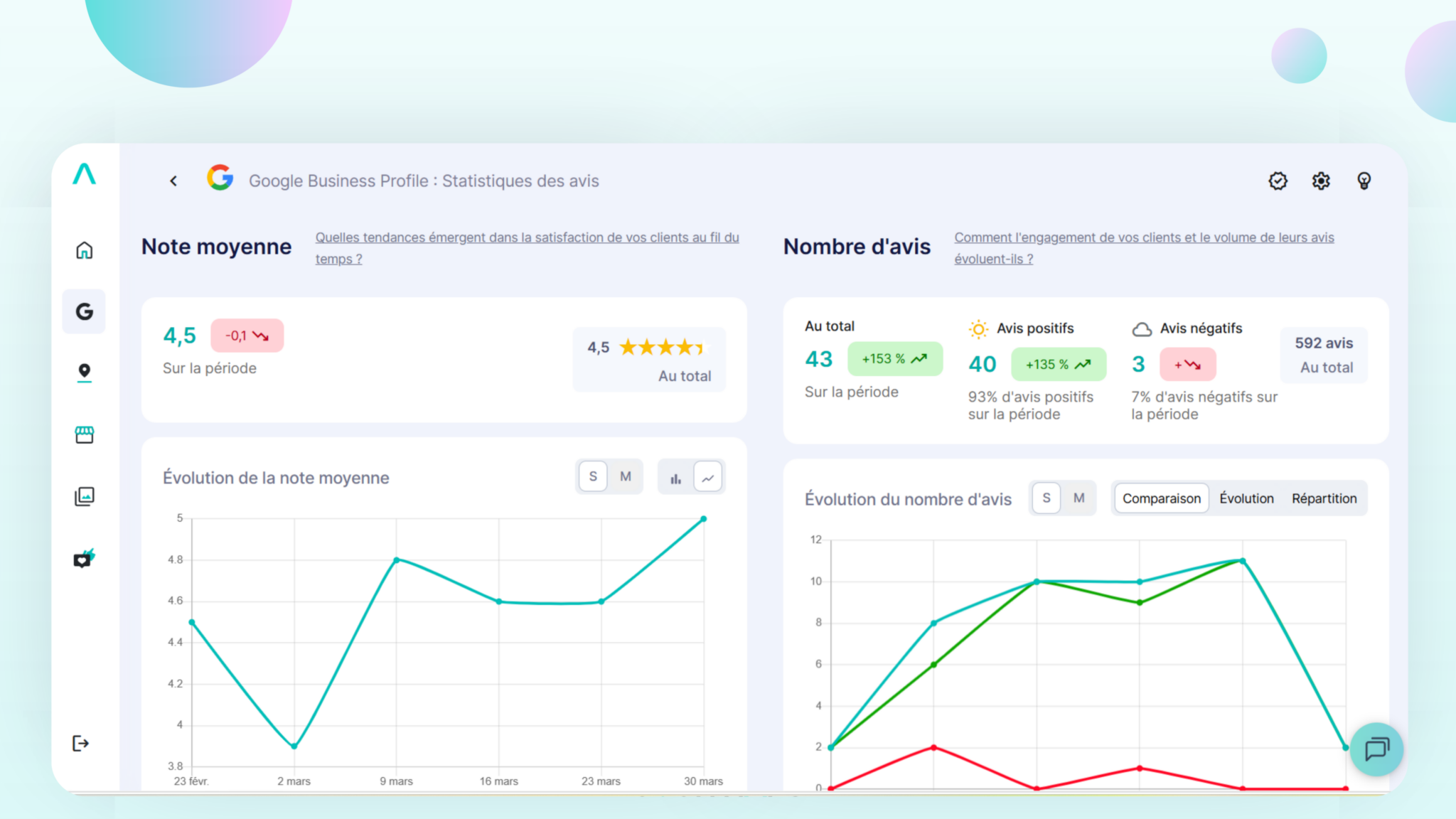1456x819 pixels.
Task: Open the chat support bubble
Action: coord(1376,749)
